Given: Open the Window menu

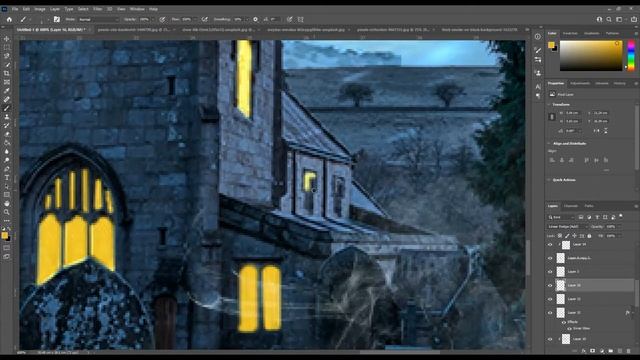Looking at the screenshot, I should 137,9.
